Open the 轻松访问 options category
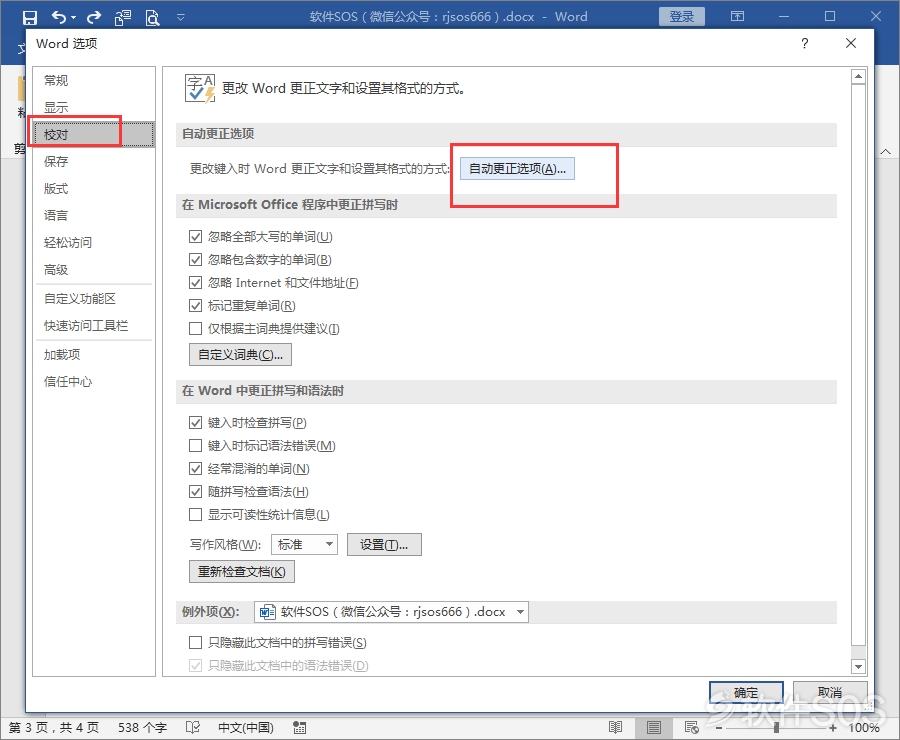The width and height of the screenshot is (900, 740). (94, 242)
